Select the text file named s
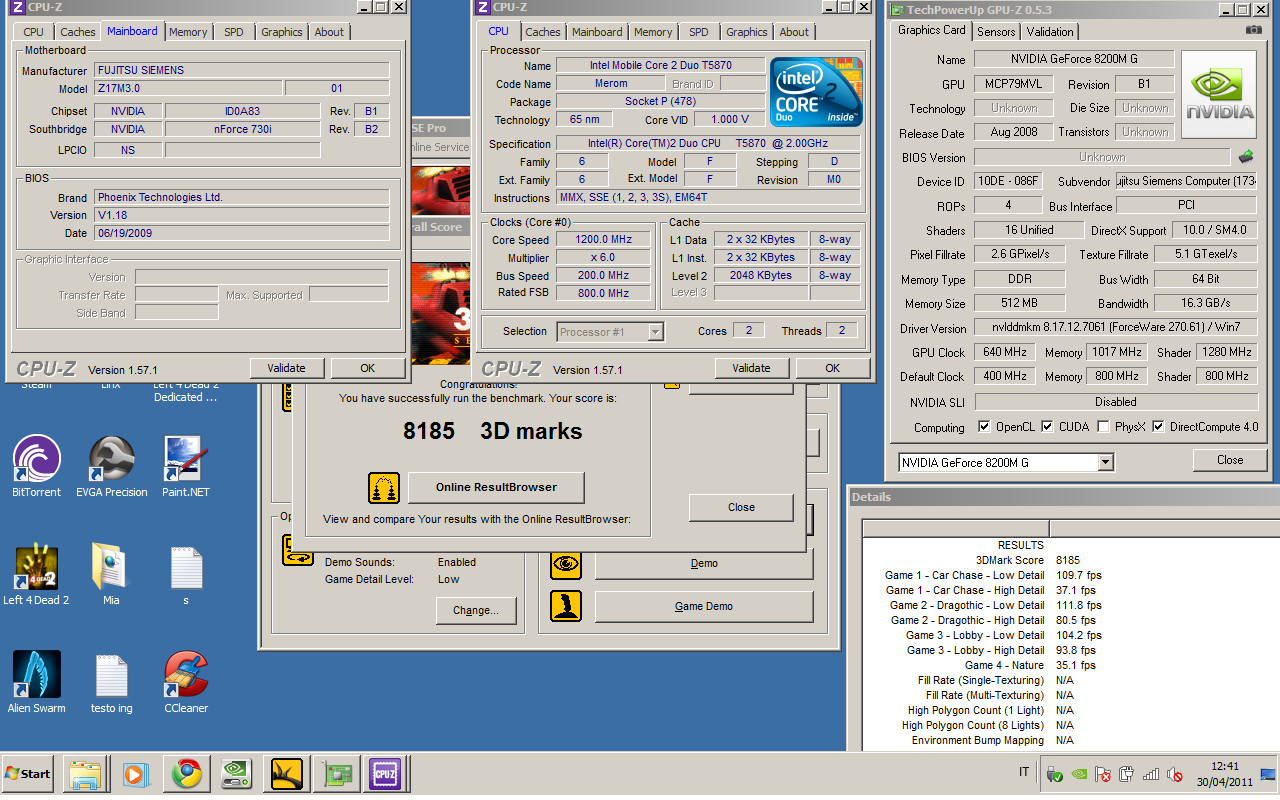This screenshot has height=800, width=1280. 186,575
